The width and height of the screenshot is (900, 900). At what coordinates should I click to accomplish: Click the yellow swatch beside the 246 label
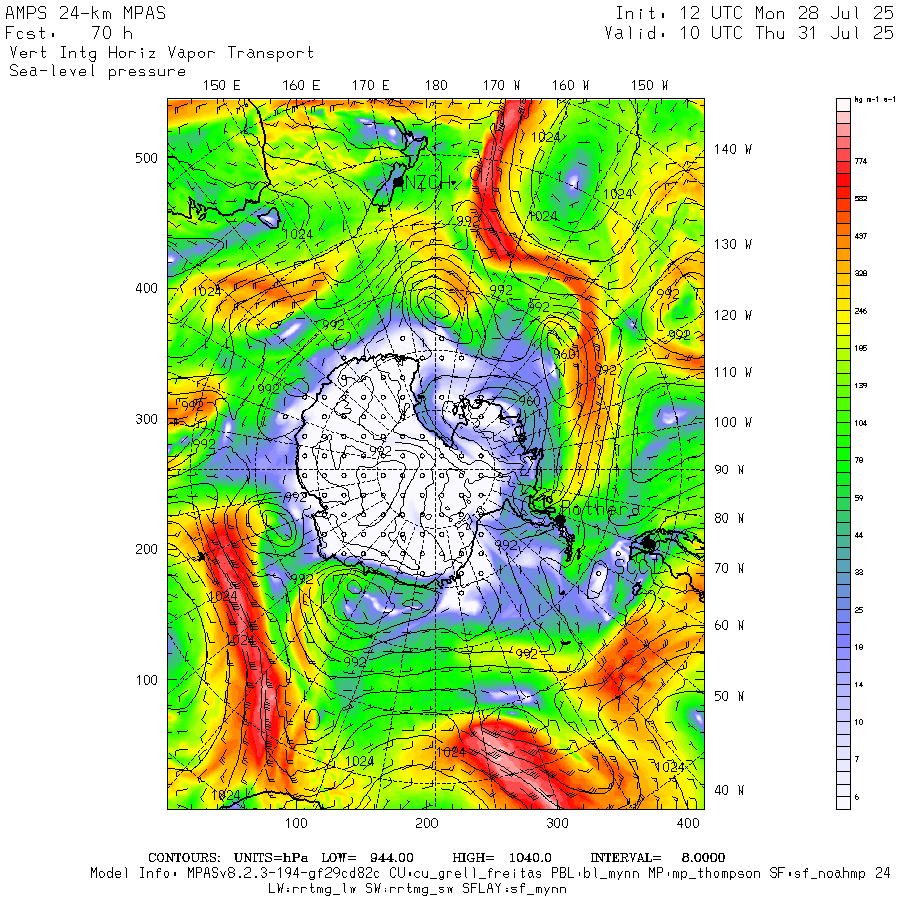click(x=843, y=317)
